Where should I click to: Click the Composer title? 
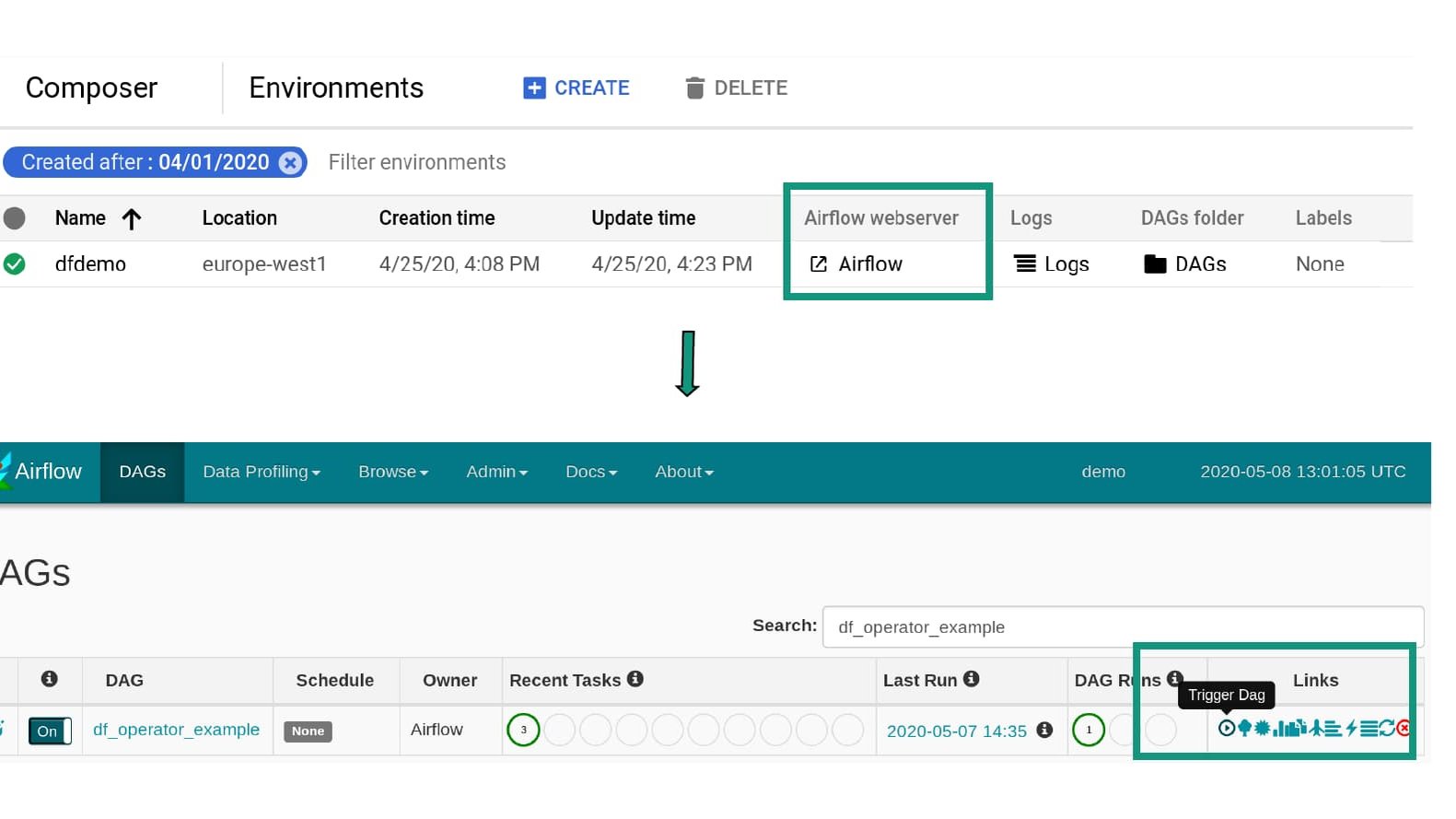pos(91,88)
